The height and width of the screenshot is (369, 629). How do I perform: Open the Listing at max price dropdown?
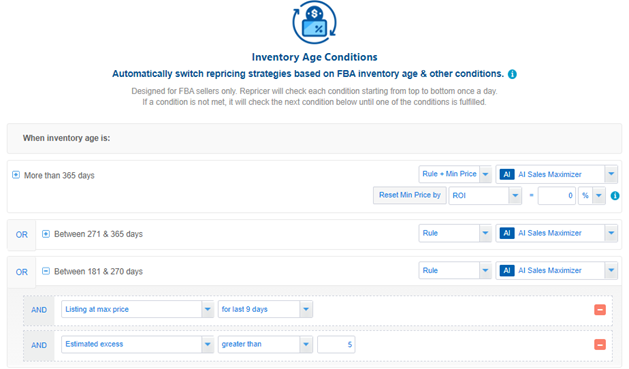tap(137, 309)
